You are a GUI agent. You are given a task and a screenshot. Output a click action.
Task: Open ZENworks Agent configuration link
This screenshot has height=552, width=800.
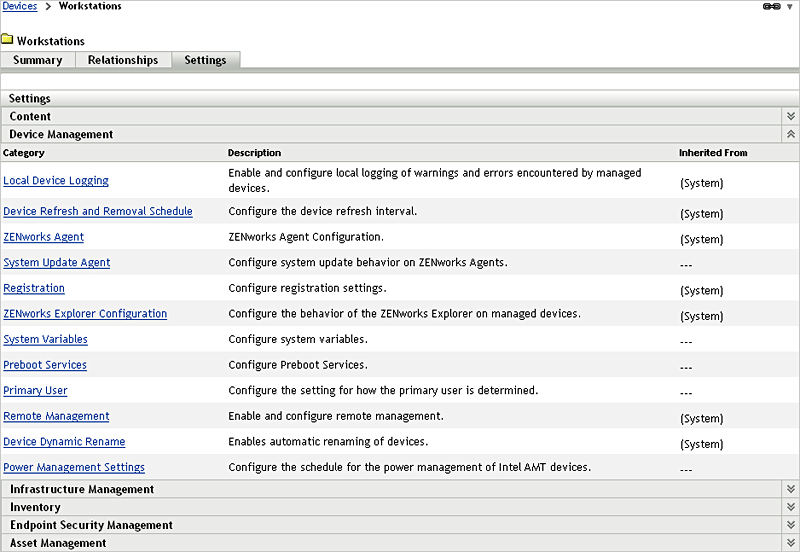(44, 238)
